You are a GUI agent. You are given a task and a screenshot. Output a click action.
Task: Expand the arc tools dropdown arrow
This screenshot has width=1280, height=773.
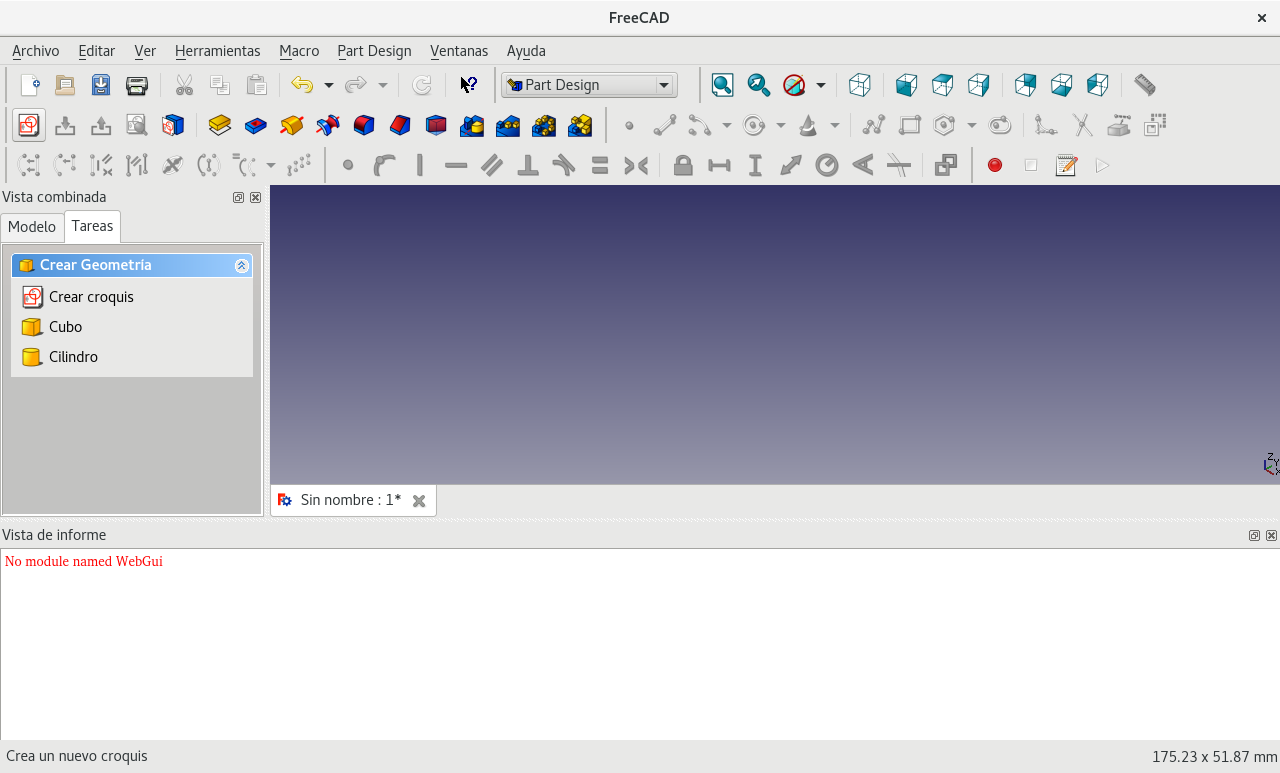tap(726, 125)
